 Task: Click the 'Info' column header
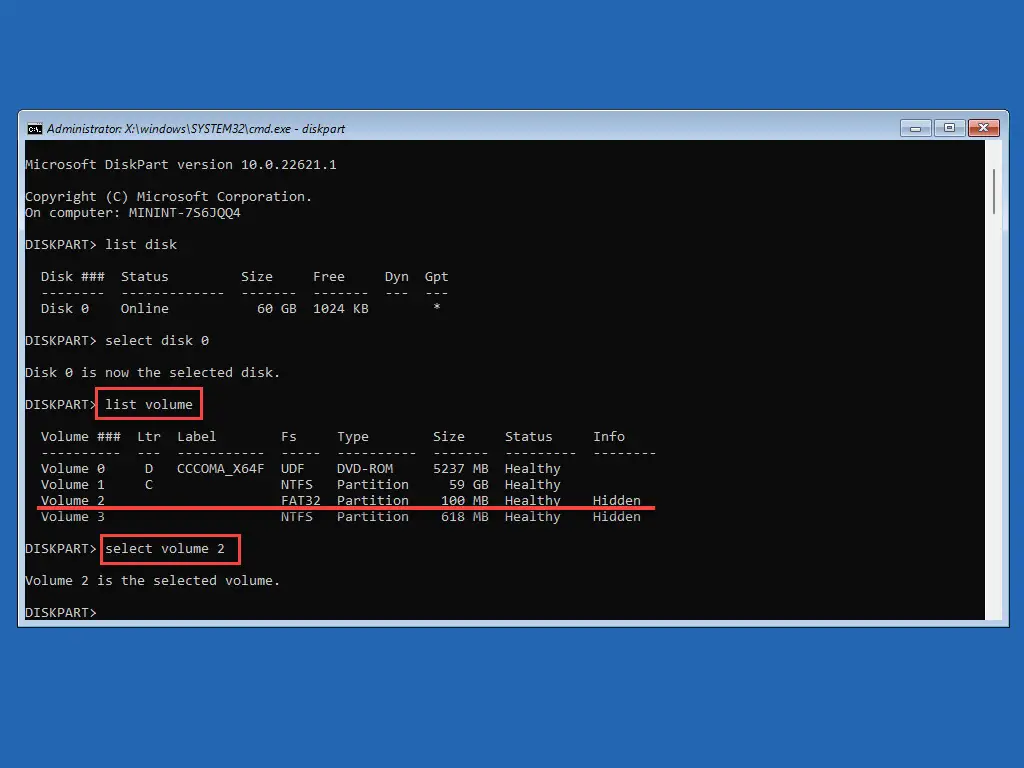pyautogui.click(x=609, y=437)
